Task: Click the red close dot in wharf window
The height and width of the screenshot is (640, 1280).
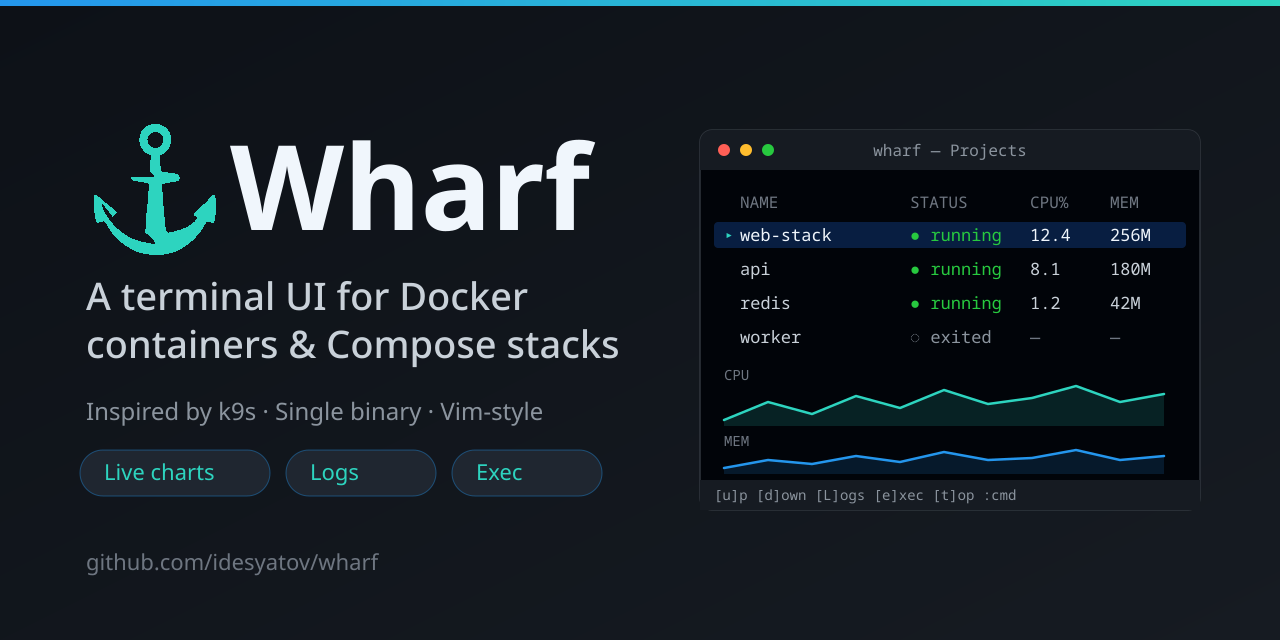Action: pos(724,150)
